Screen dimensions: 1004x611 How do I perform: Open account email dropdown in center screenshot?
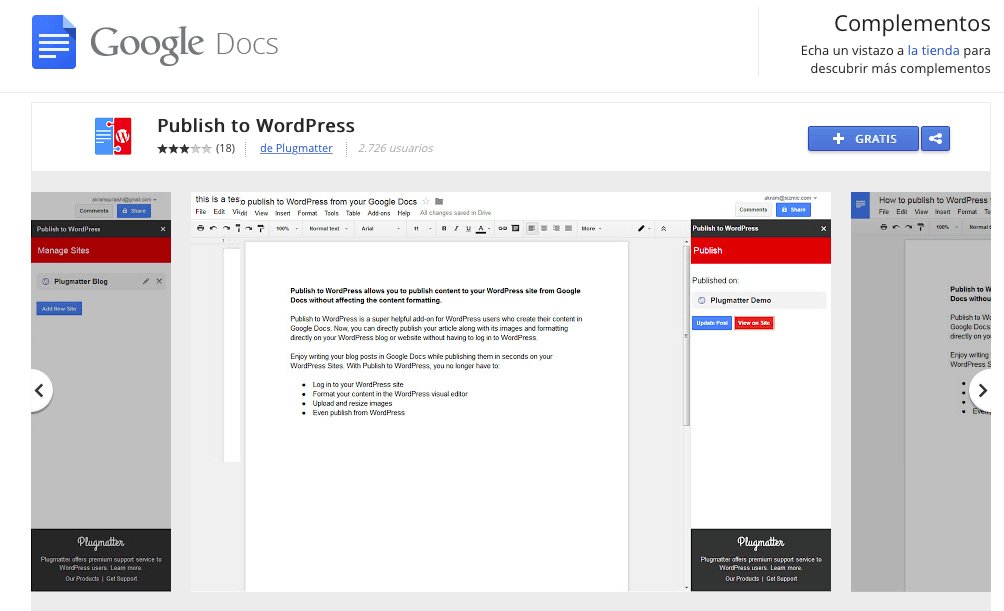click(791, 198)
